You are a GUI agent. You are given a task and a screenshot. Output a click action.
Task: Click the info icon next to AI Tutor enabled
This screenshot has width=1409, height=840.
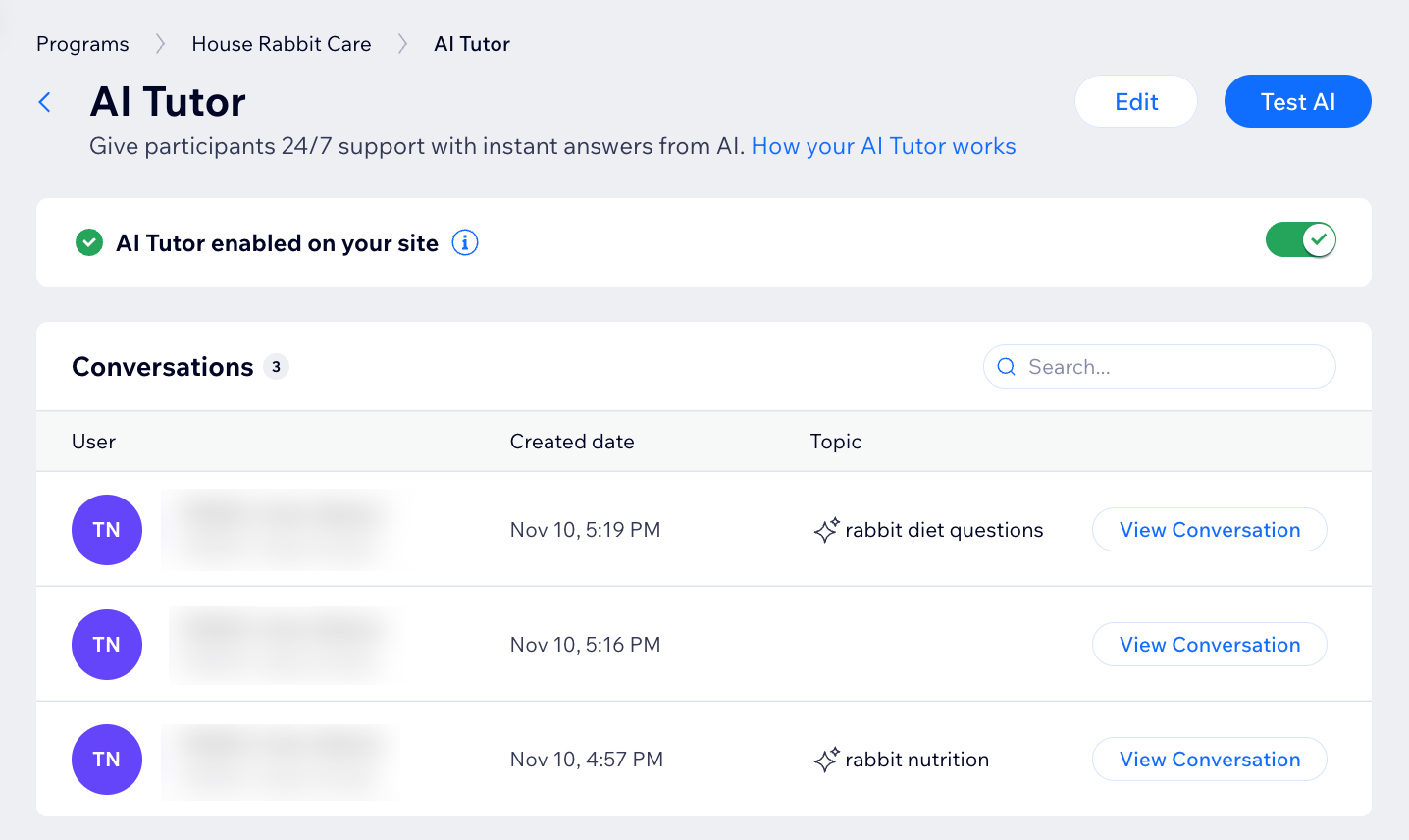click(465, 242)
